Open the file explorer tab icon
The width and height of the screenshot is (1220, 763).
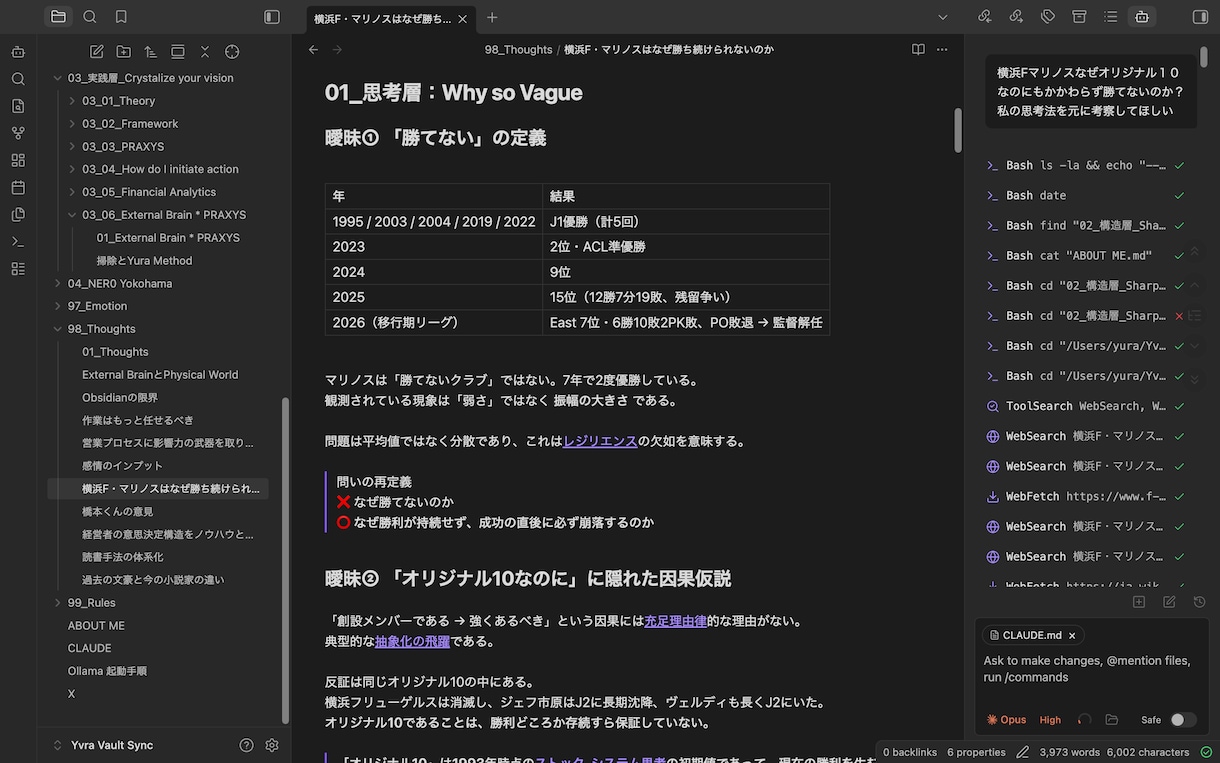point(58,17)
